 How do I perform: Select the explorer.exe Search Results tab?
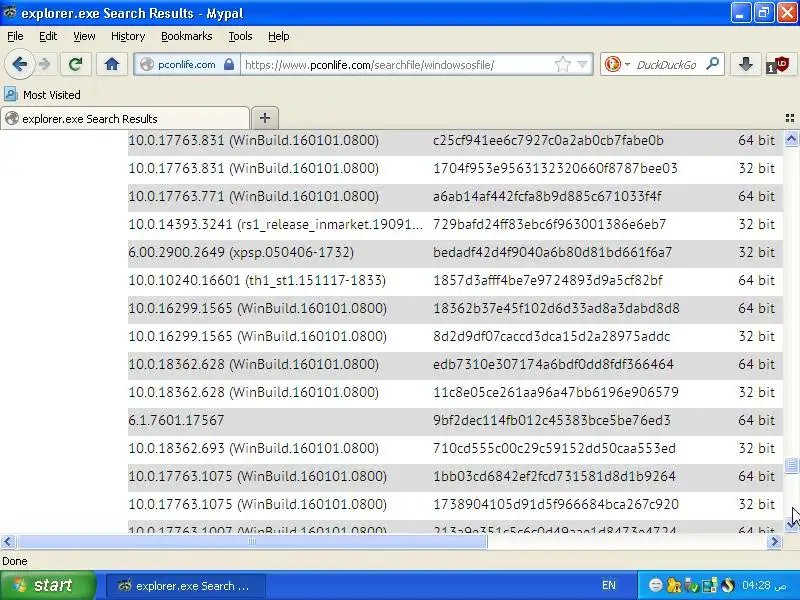[x=125, y=118]
